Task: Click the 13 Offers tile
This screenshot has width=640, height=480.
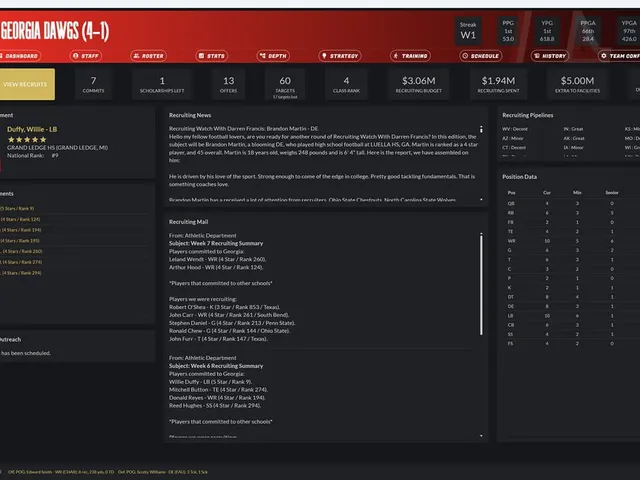Action: [229, 84]
